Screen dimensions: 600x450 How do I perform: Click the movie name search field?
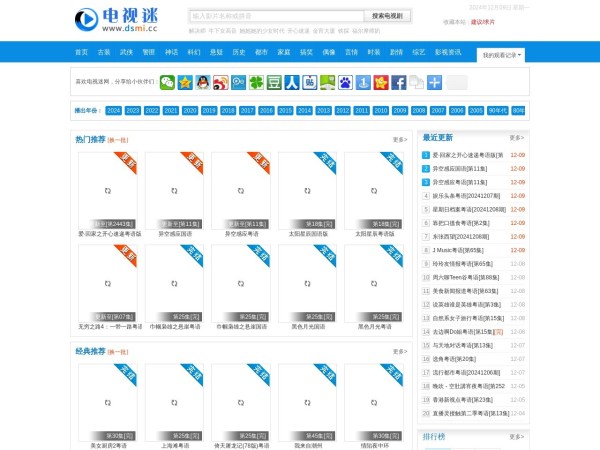click(x=276, y=17)
